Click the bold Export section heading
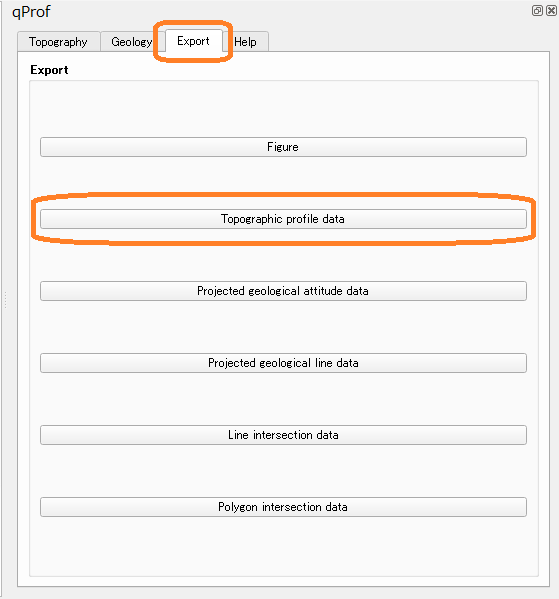The image size is (559, 599). (49, 70)
